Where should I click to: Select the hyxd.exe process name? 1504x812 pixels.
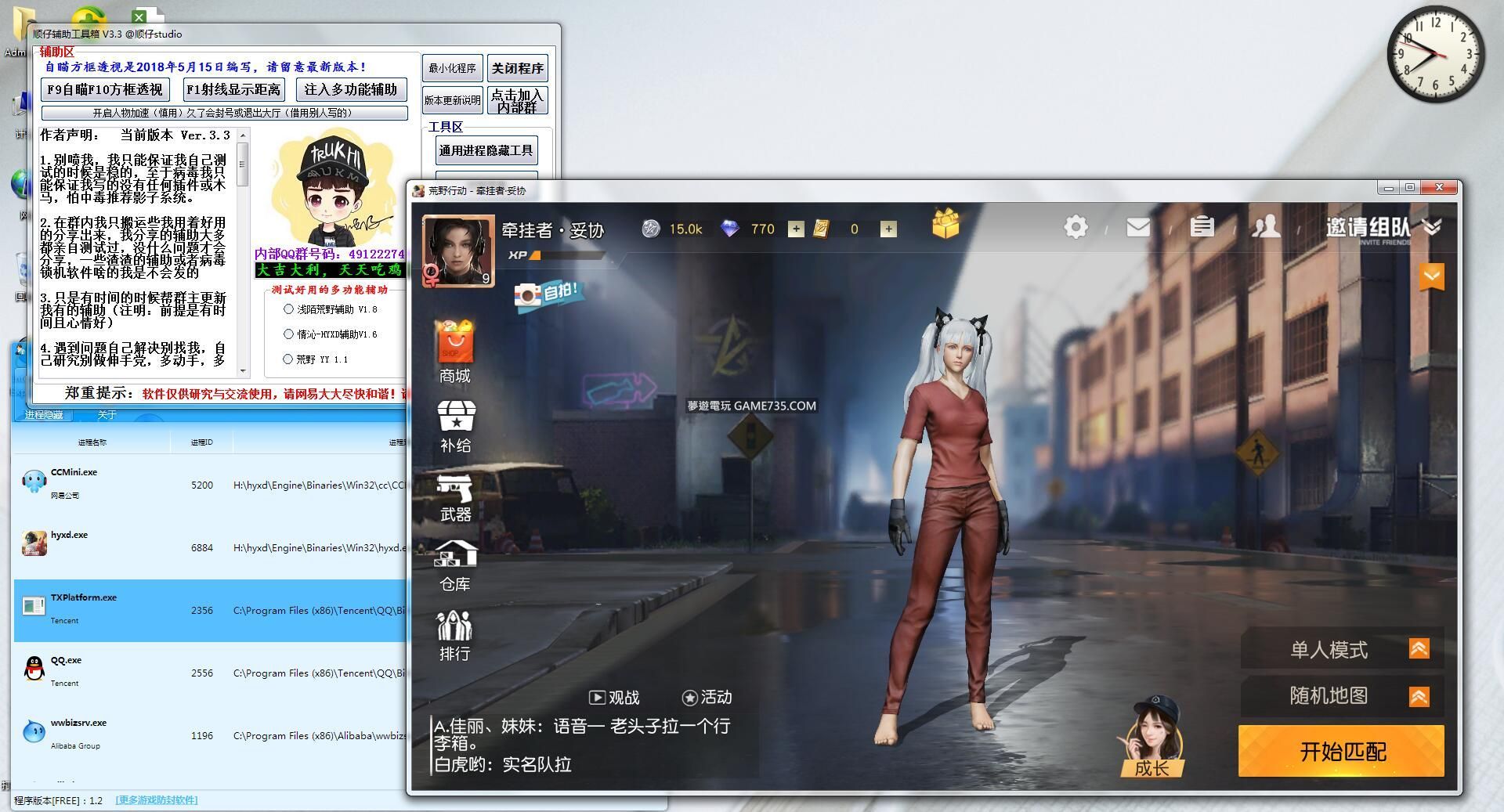click(x=69, y=535)
